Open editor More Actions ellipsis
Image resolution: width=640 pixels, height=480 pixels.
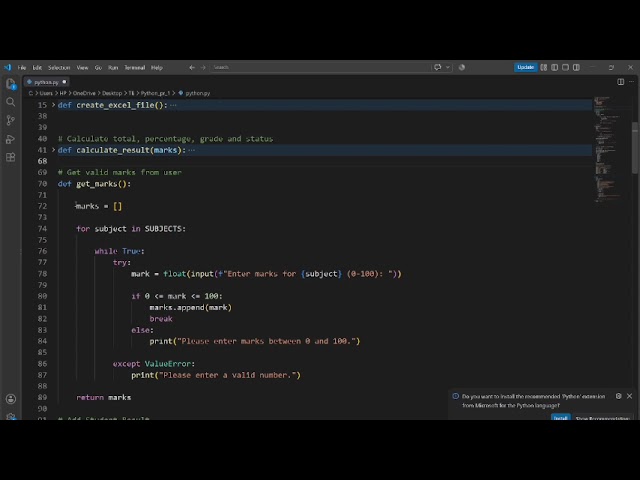click(x=631, y=82)
